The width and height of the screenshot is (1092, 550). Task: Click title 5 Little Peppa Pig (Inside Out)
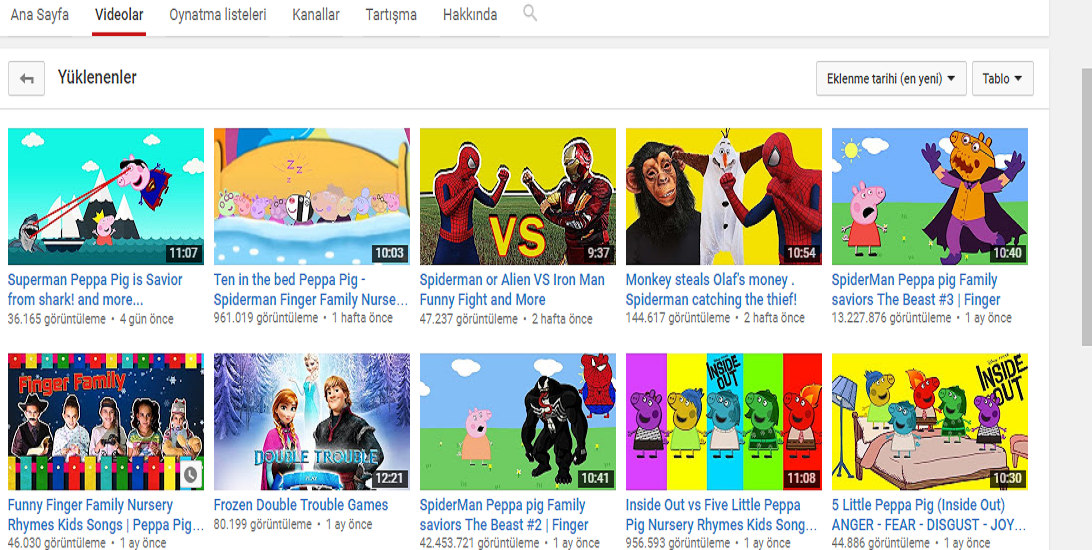tap(929, 515)
